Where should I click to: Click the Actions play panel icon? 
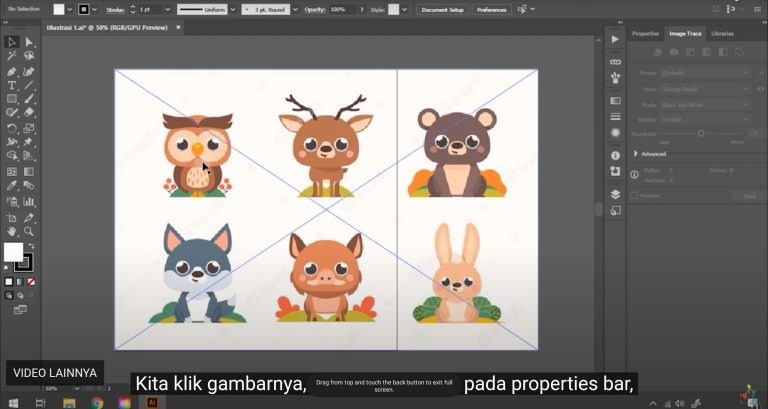pyautogui.click(x=615, y=39)
